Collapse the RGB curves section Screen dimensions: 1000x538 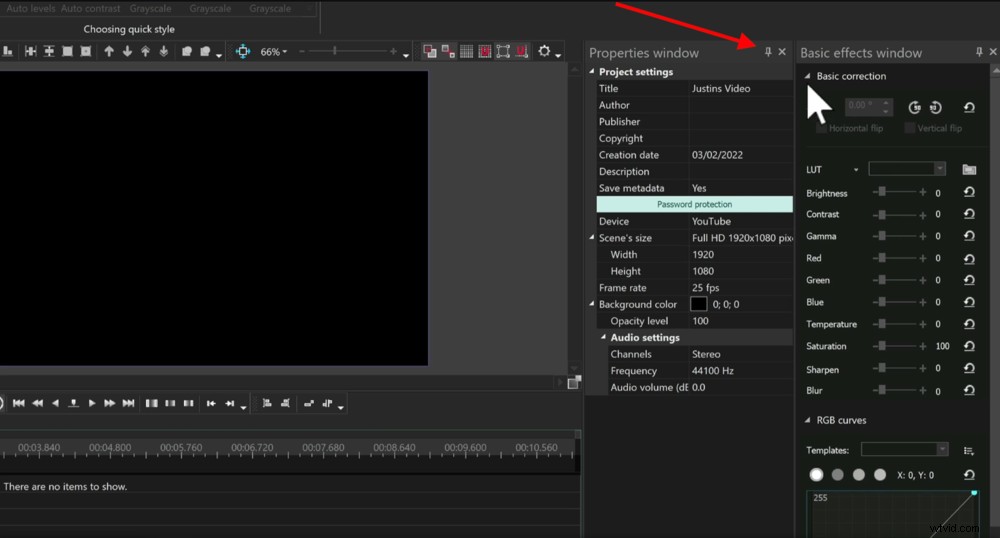(807, 420)
